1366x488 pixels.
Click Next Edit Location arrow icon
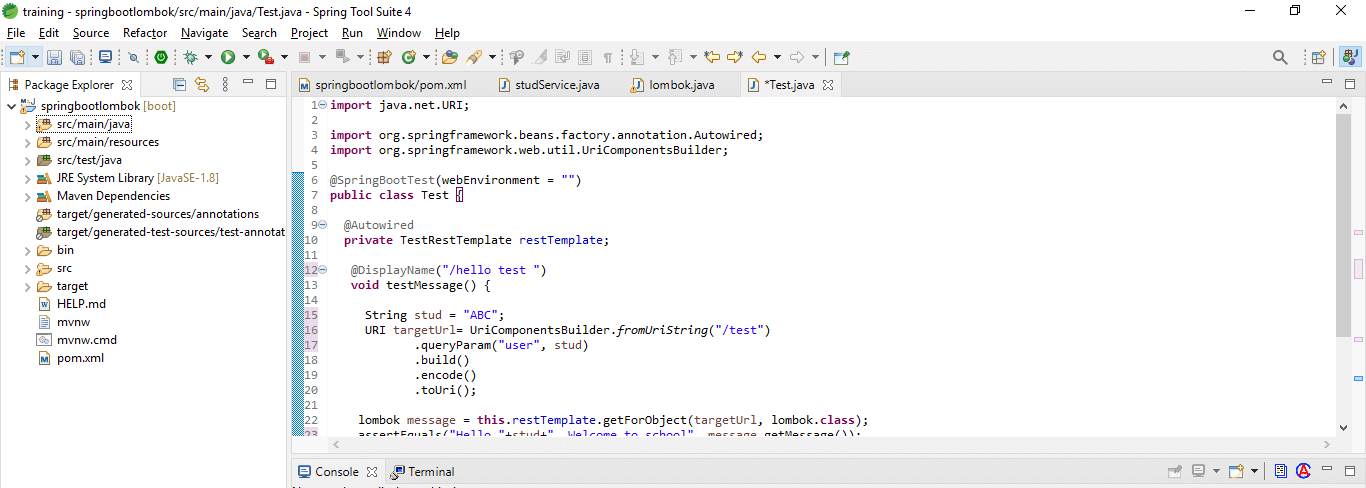(x=735, y=58)
